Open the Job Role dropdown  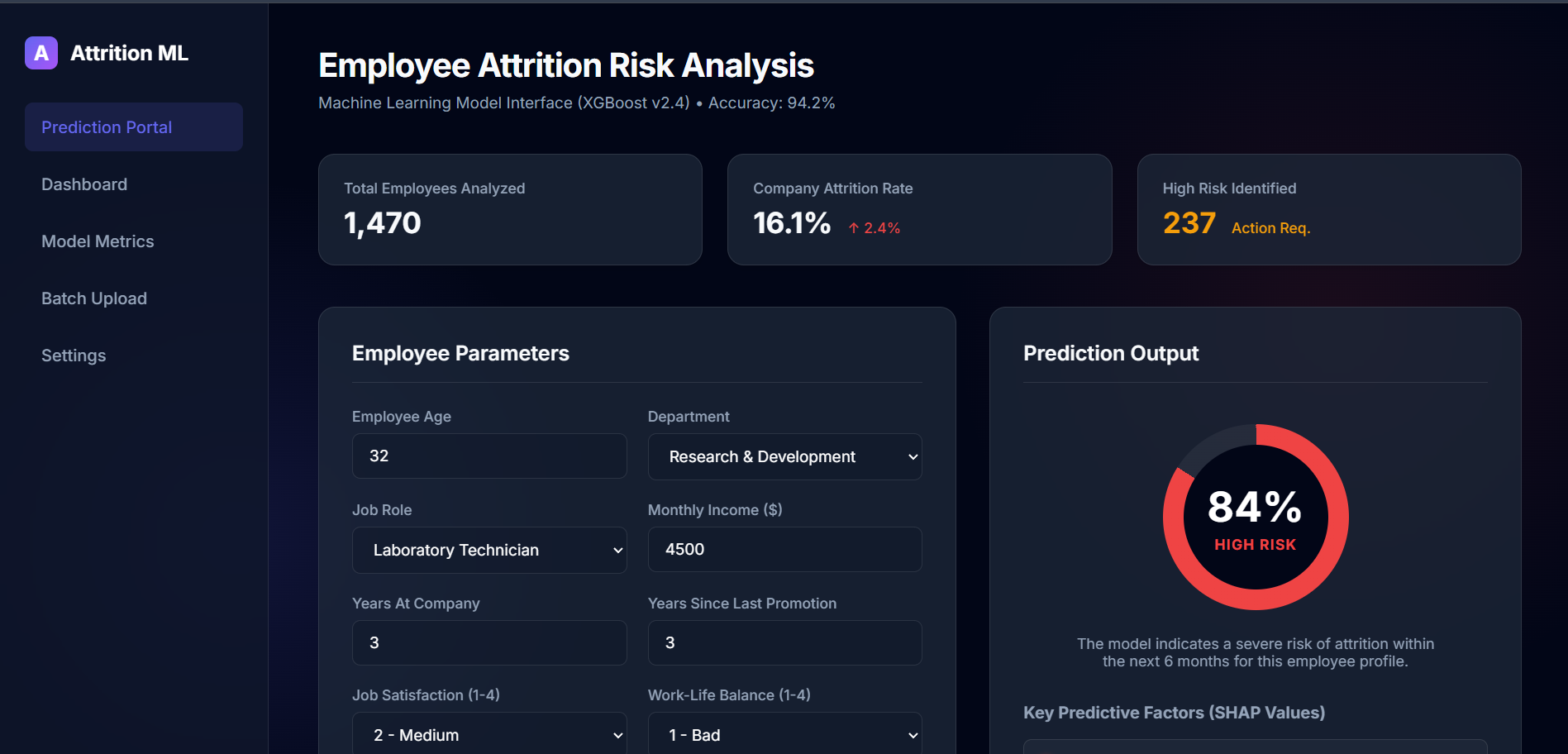pyautogui.click(x=489, y=550)
